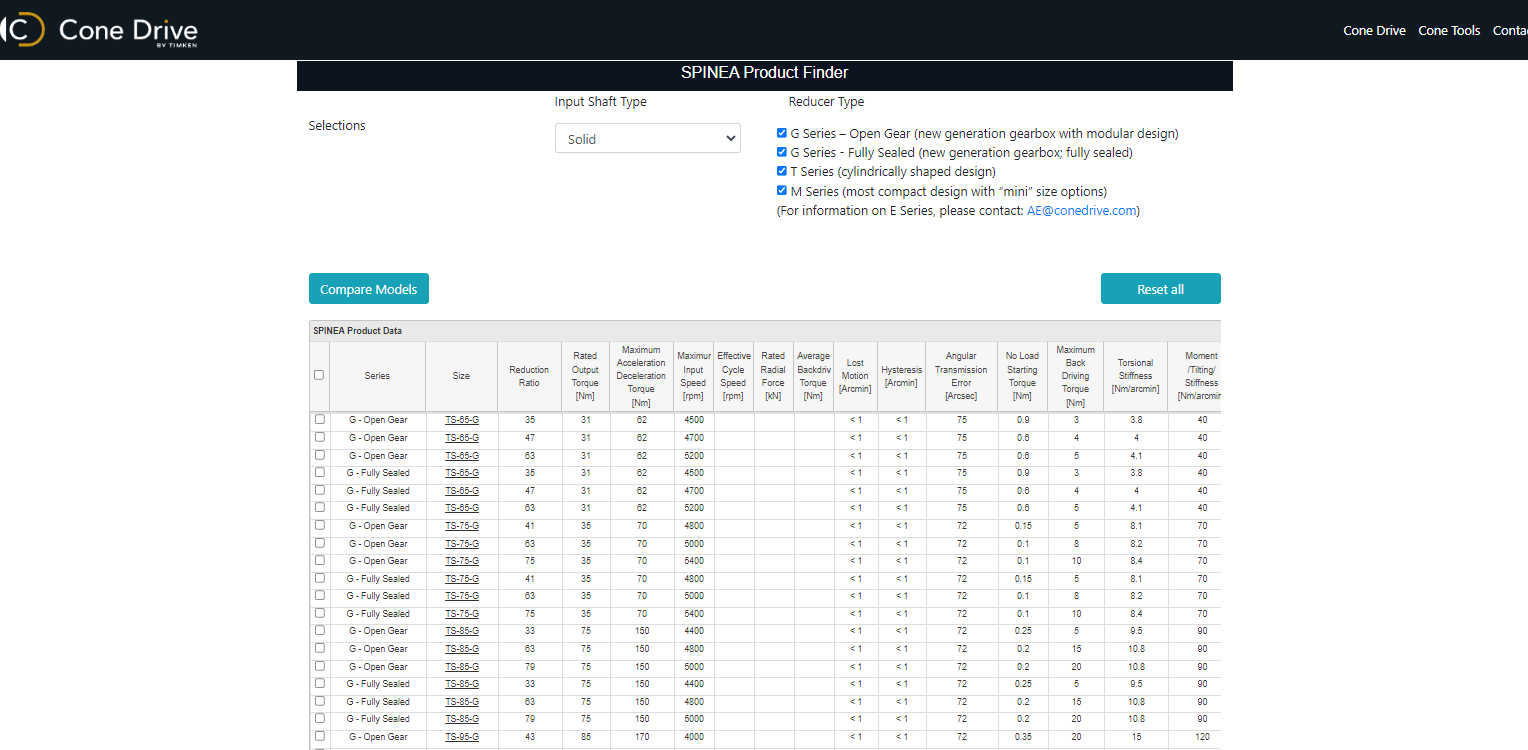Click the SPINEA Product Data table title
The width and height of the screenshot is (1528, 750).
[x=357, y=331]
